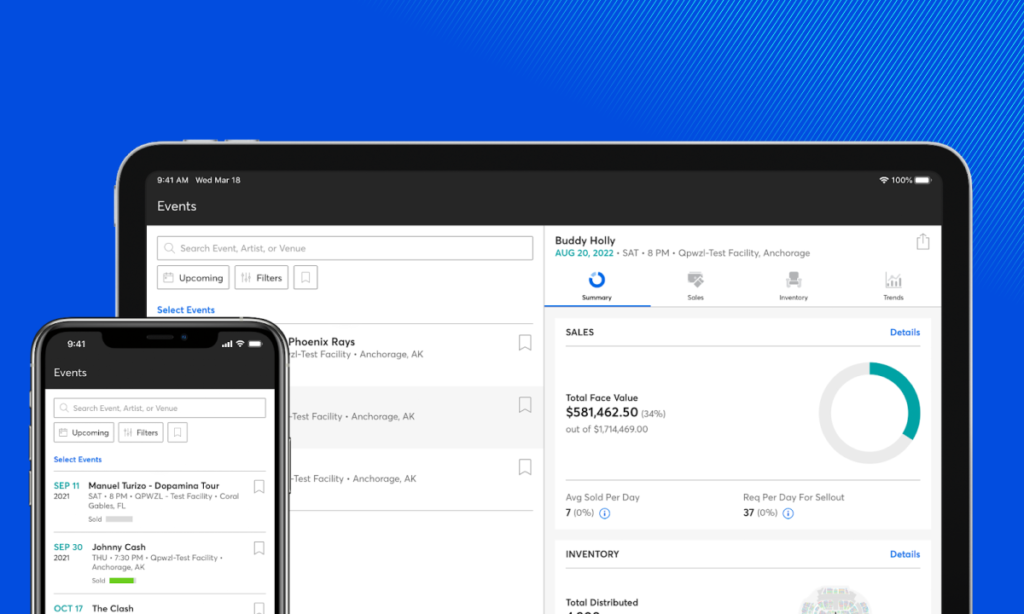Toggle bookmark for Johnny Cash event

(x=259, y=548)
